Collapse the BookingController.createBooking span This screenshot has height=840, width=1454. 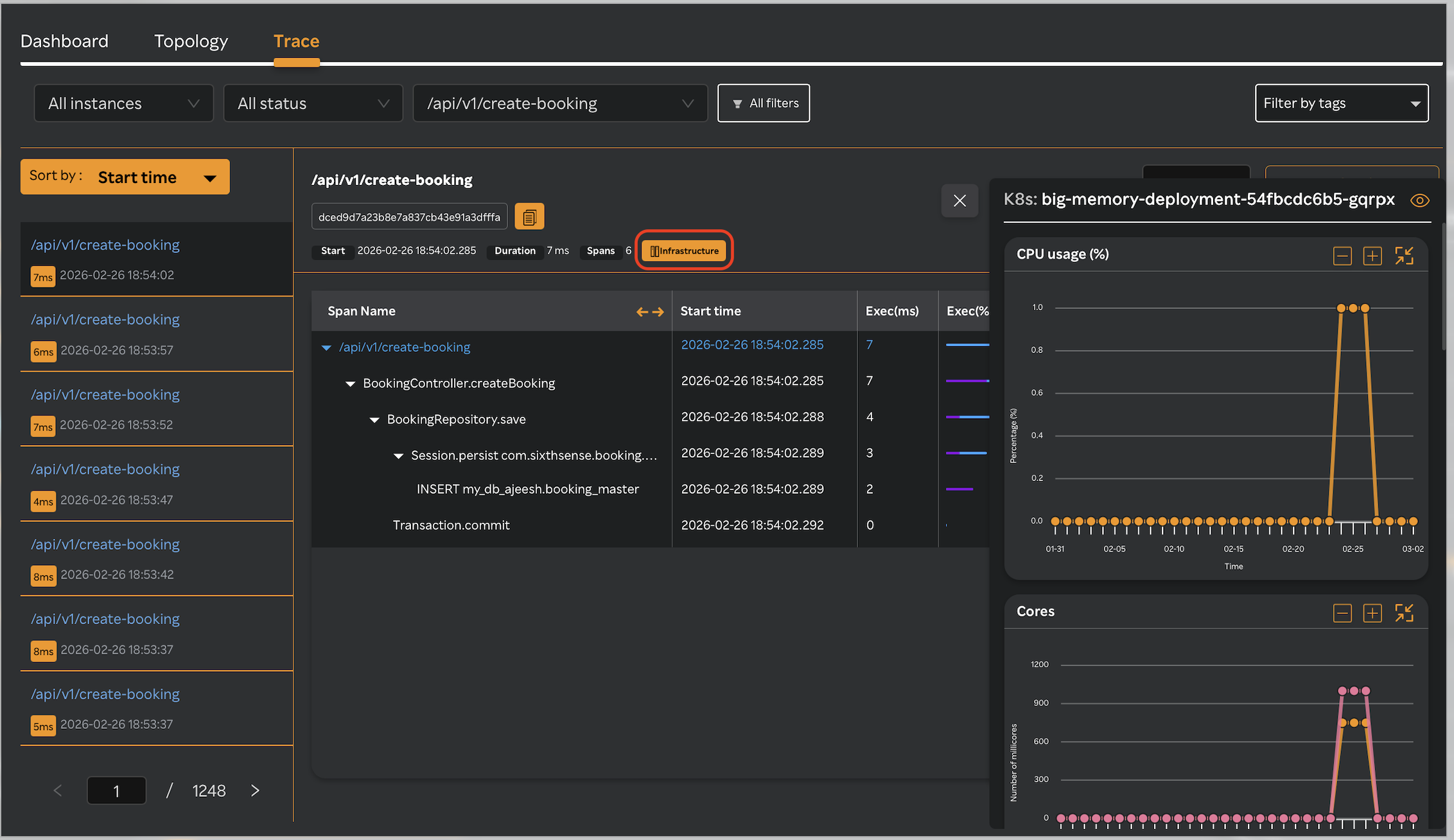(350, 383)
